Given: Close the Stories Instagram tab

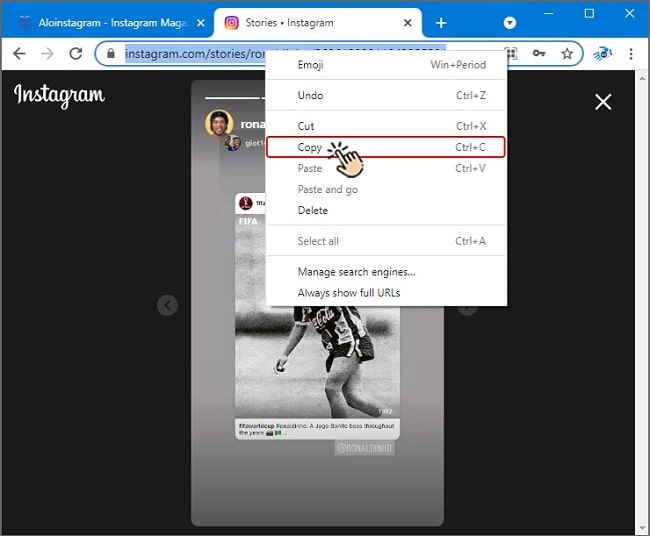Looking at the screenshot, I should [x=407, y=23].
